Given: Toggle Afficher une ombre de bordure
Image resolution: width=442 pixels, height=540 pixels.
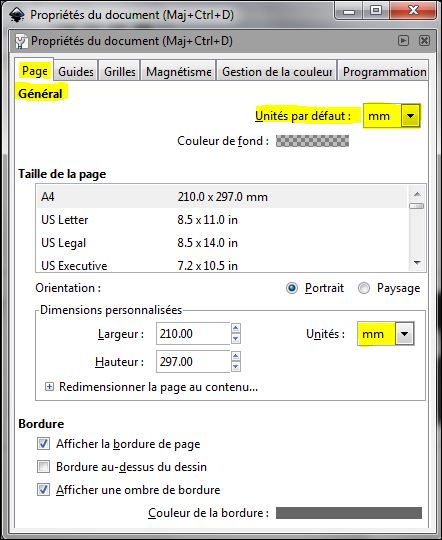Looking at the screenshot, I should coord(43,489).
